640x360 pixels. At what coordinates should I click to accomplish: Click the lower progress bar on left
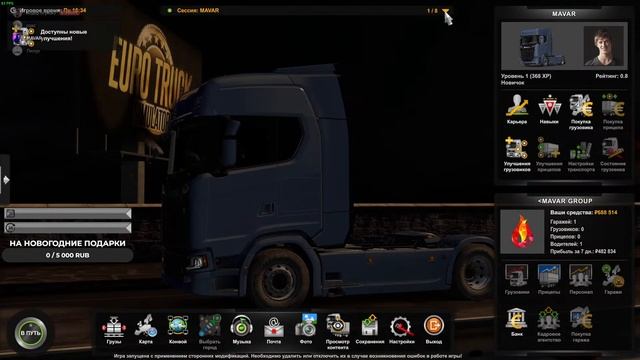(68, 227)
